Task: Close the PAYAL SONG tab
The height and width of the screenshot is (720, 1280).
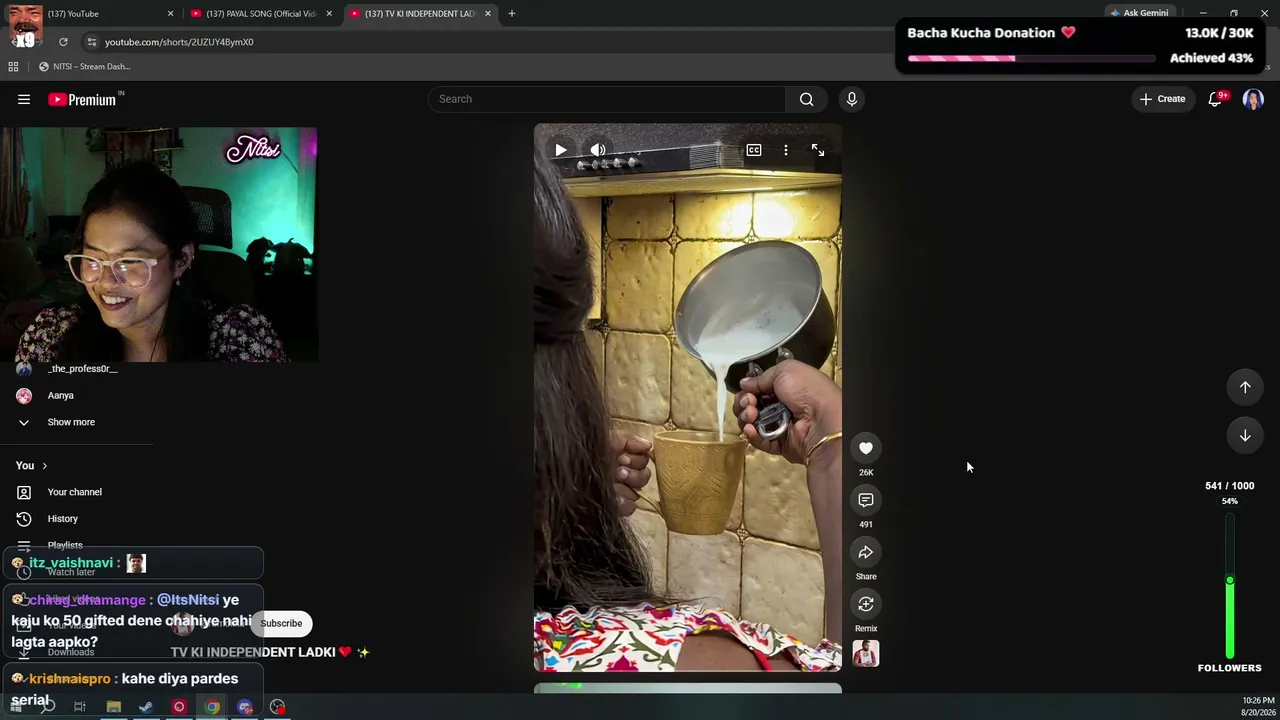Action: [x=329, y=14]
